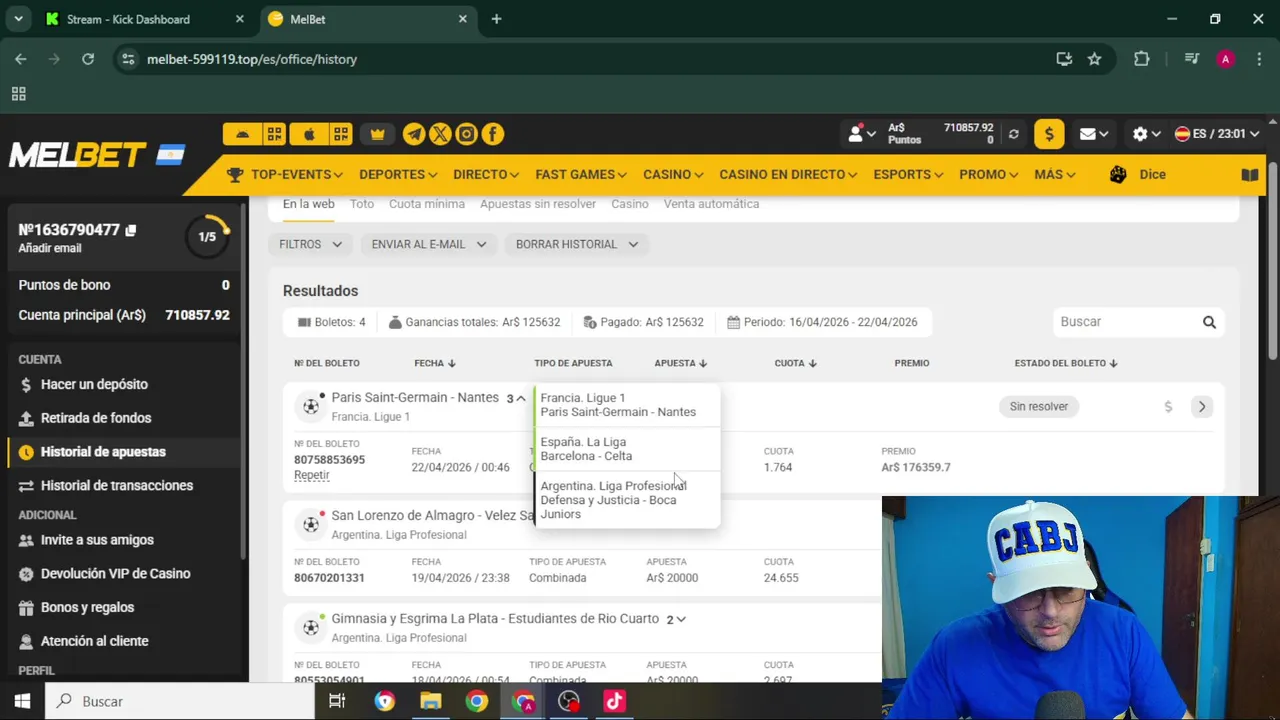The width and height of the screenshot is (1280, 720).
Task: Open Hacer un depósito in sidebar
Action: (x=94, y=384)
